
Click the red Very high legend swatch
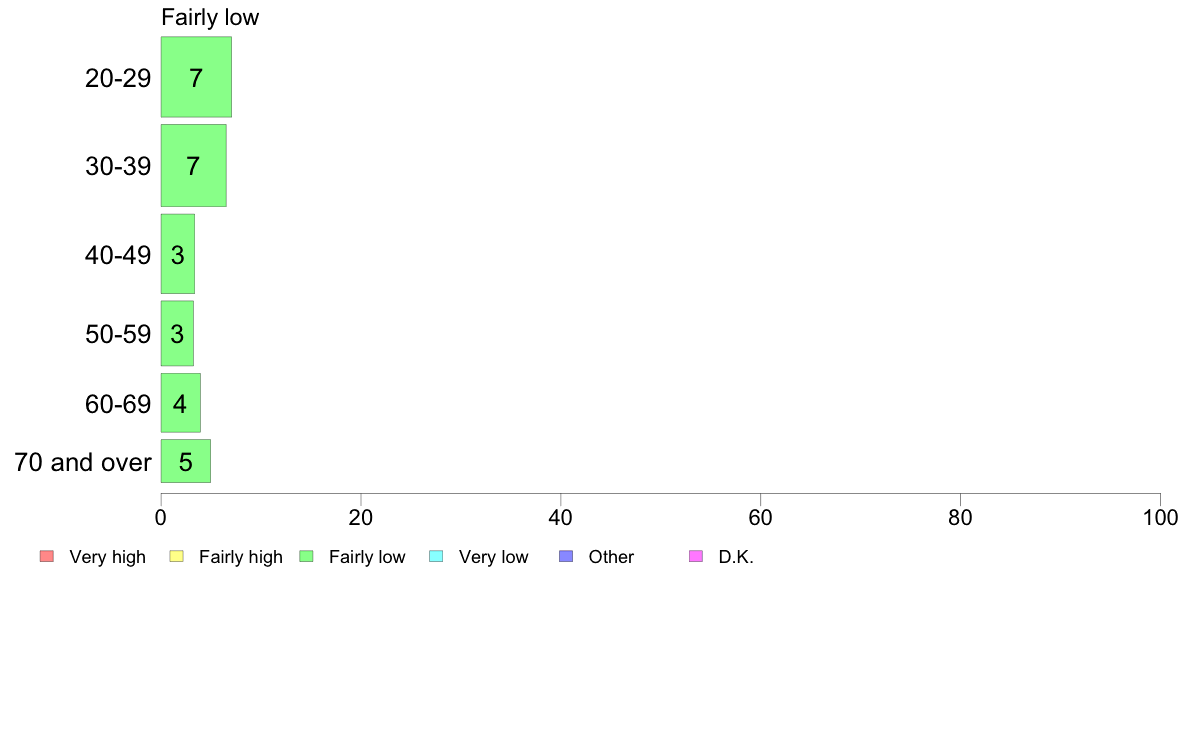[47, 556]
